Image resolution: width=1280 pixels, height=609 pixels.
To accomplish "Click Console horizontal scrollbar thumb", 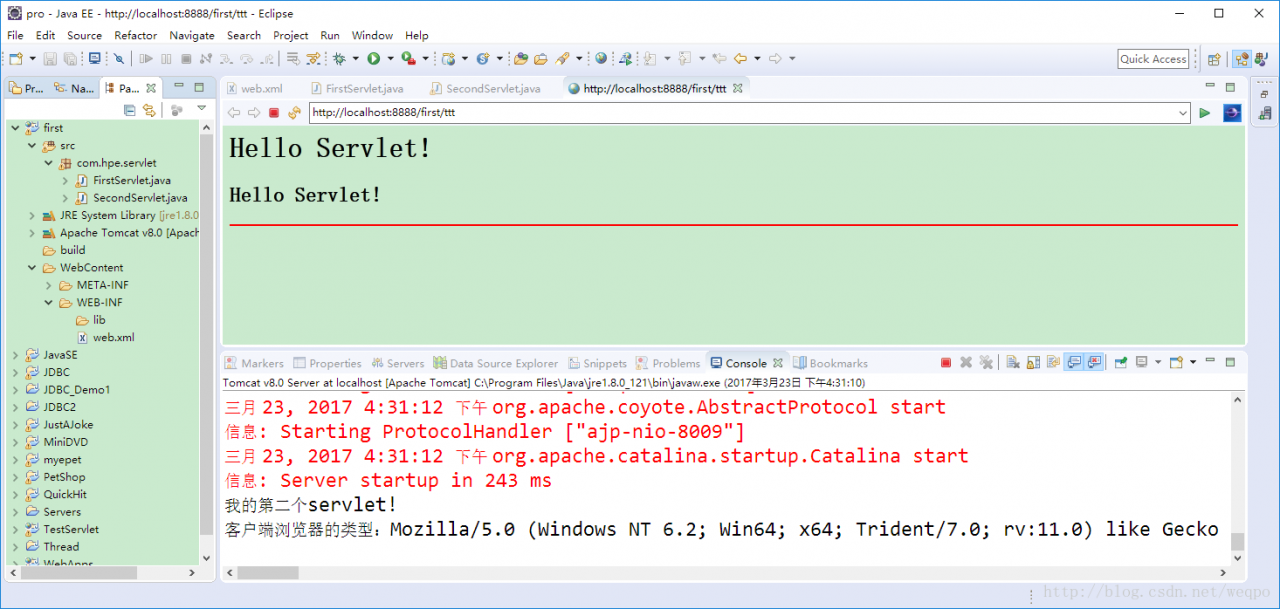I will click(x=267, y=573).
